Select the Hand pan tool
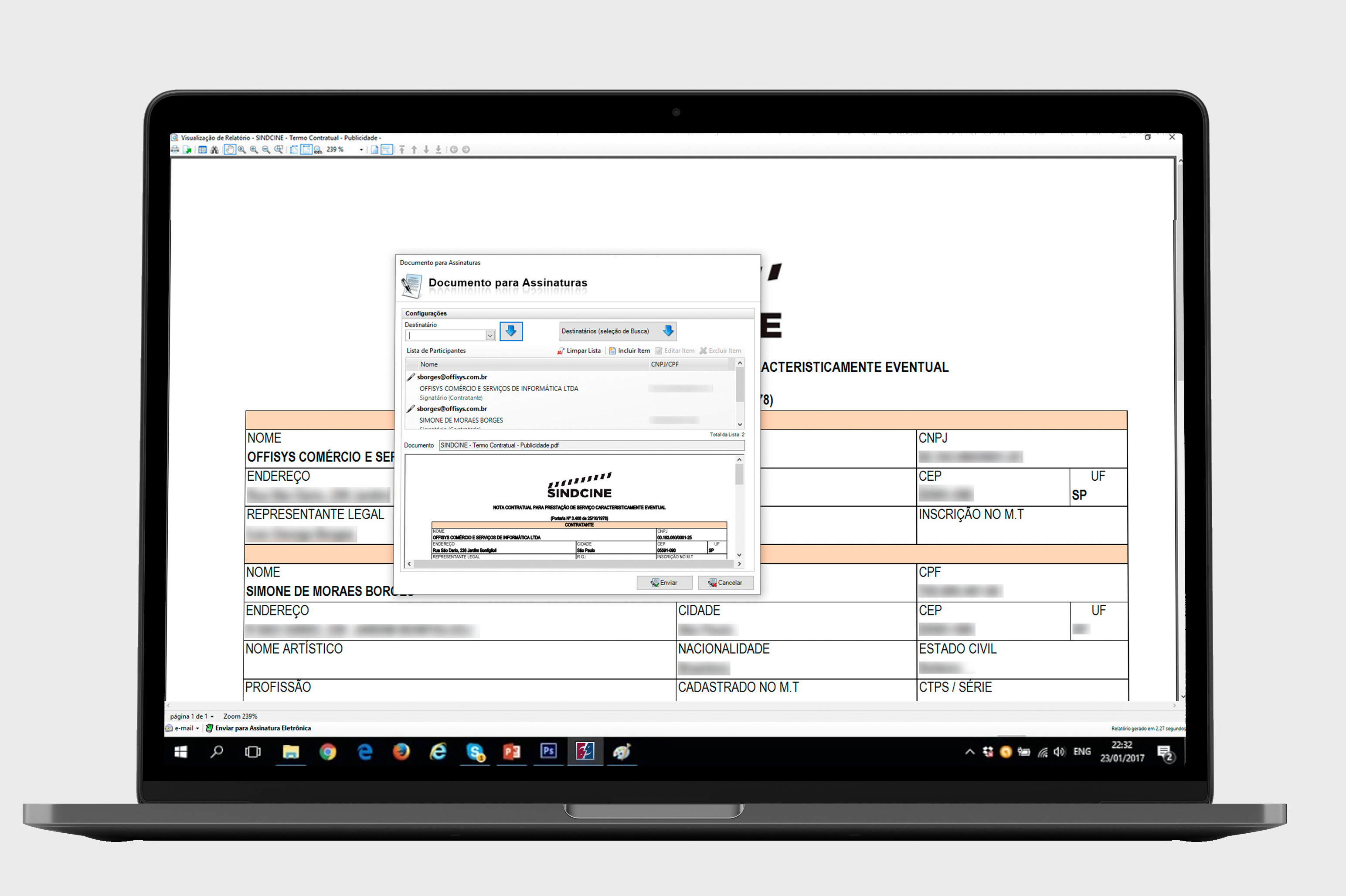The width and height of the screenshot is (1346, 896). [x=230, y=150]
